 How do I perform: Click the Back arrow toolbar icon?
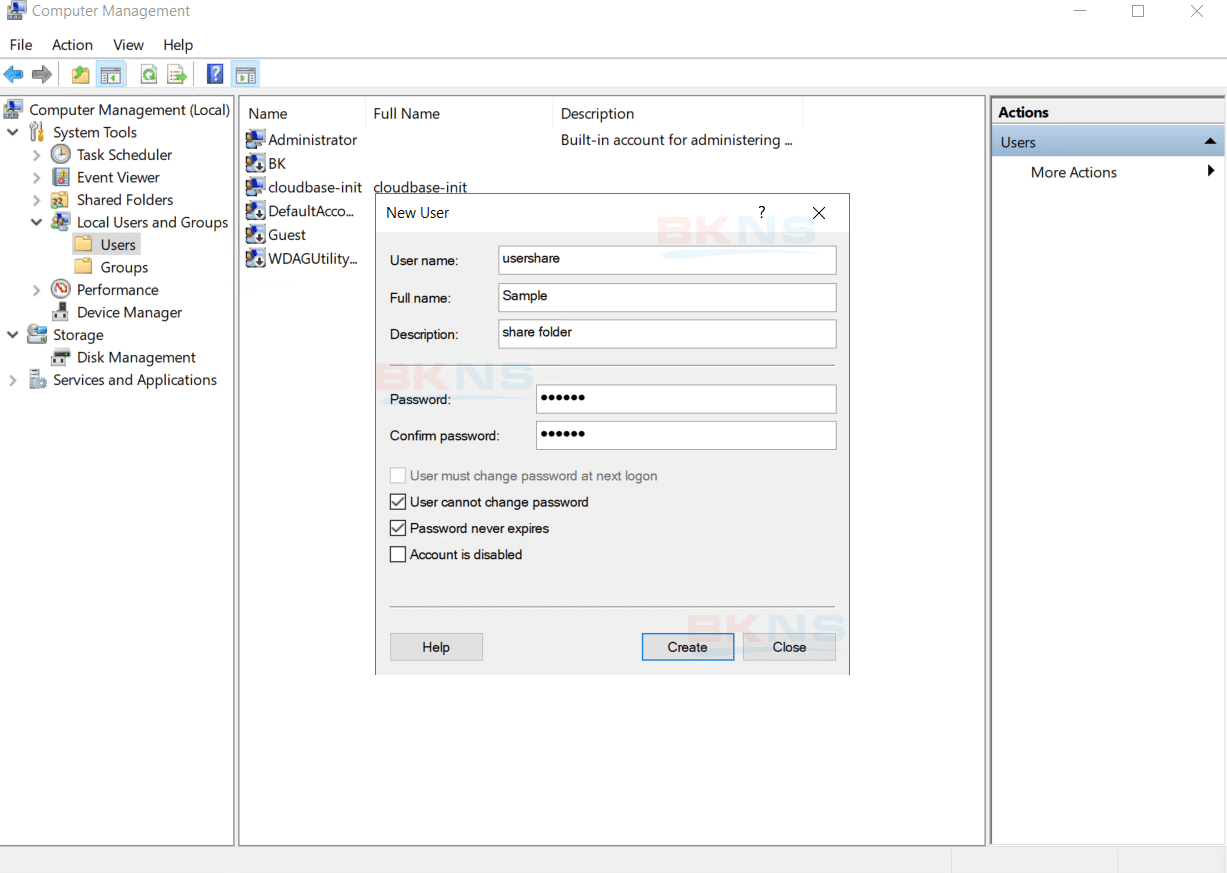(14, 74)
